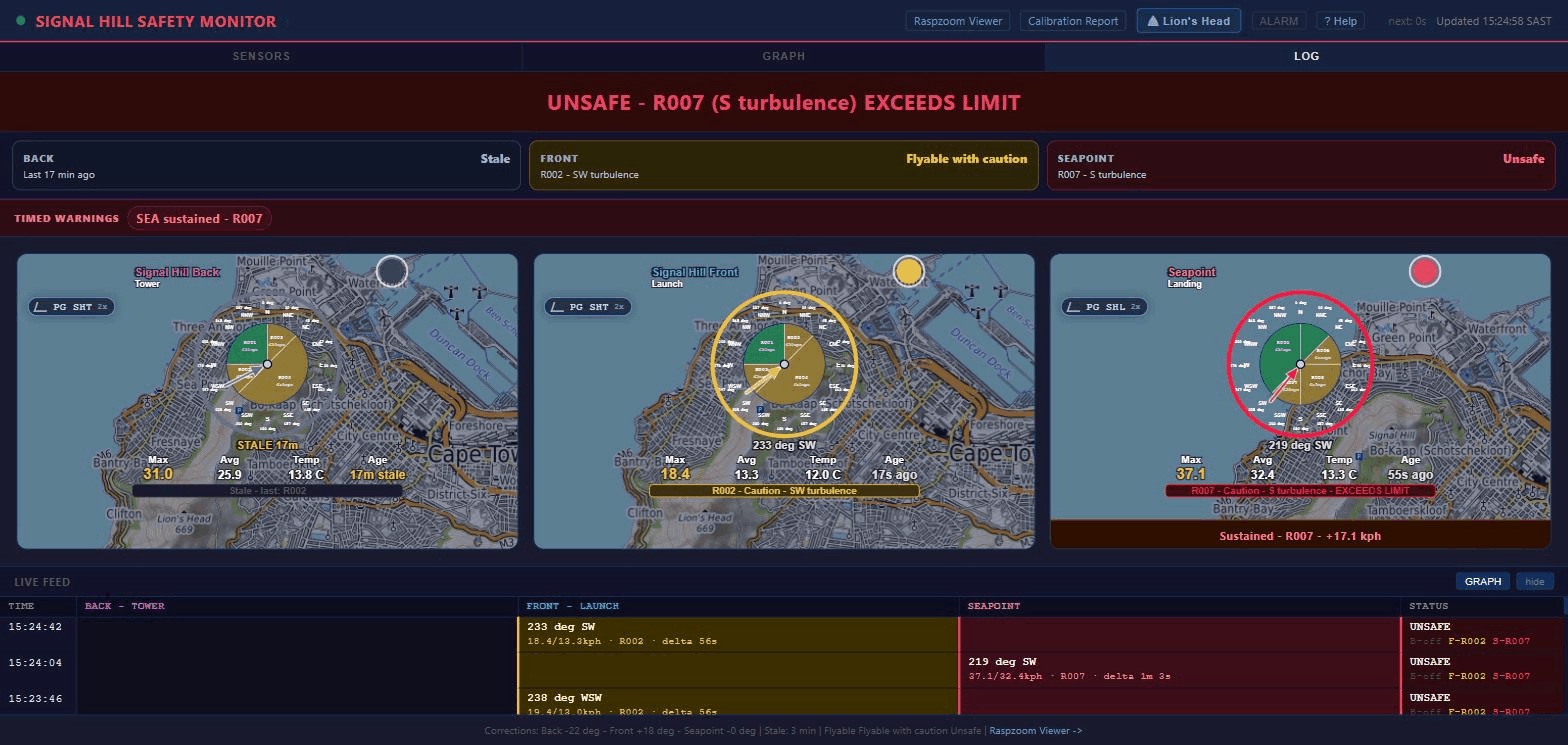
Task: Open the Help button
Action: coord(1340,21)
